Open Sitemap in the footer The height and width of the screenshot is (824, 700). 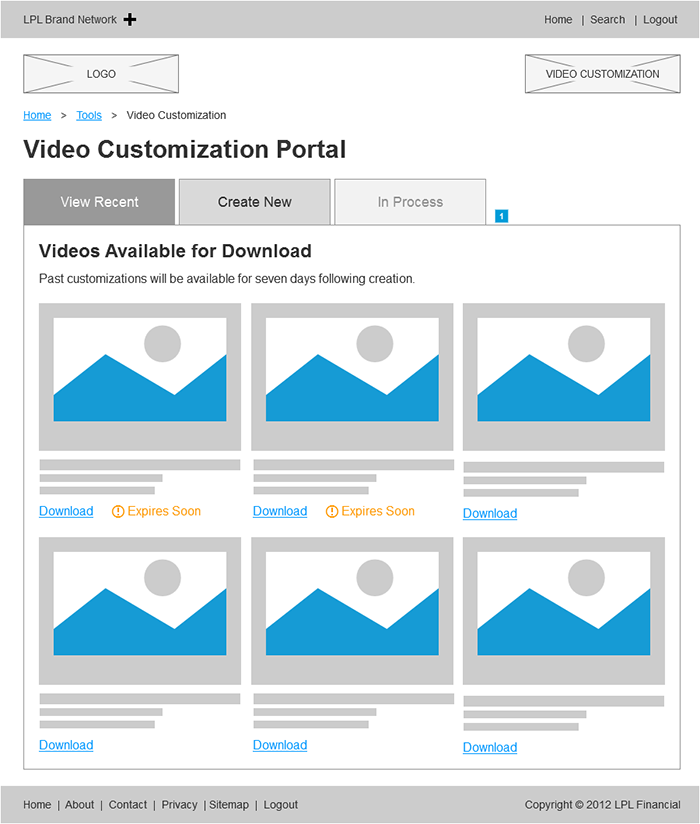pyautogui.click(x=229, y=805)
